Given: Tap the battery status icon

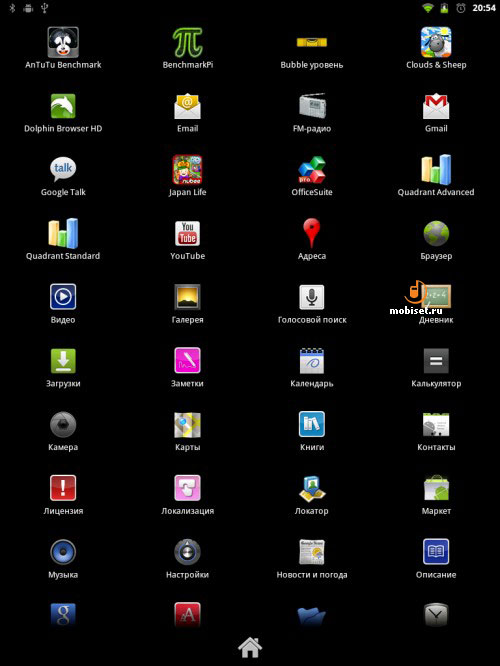Looking at the screenshot, I should (x=444, y=8).
